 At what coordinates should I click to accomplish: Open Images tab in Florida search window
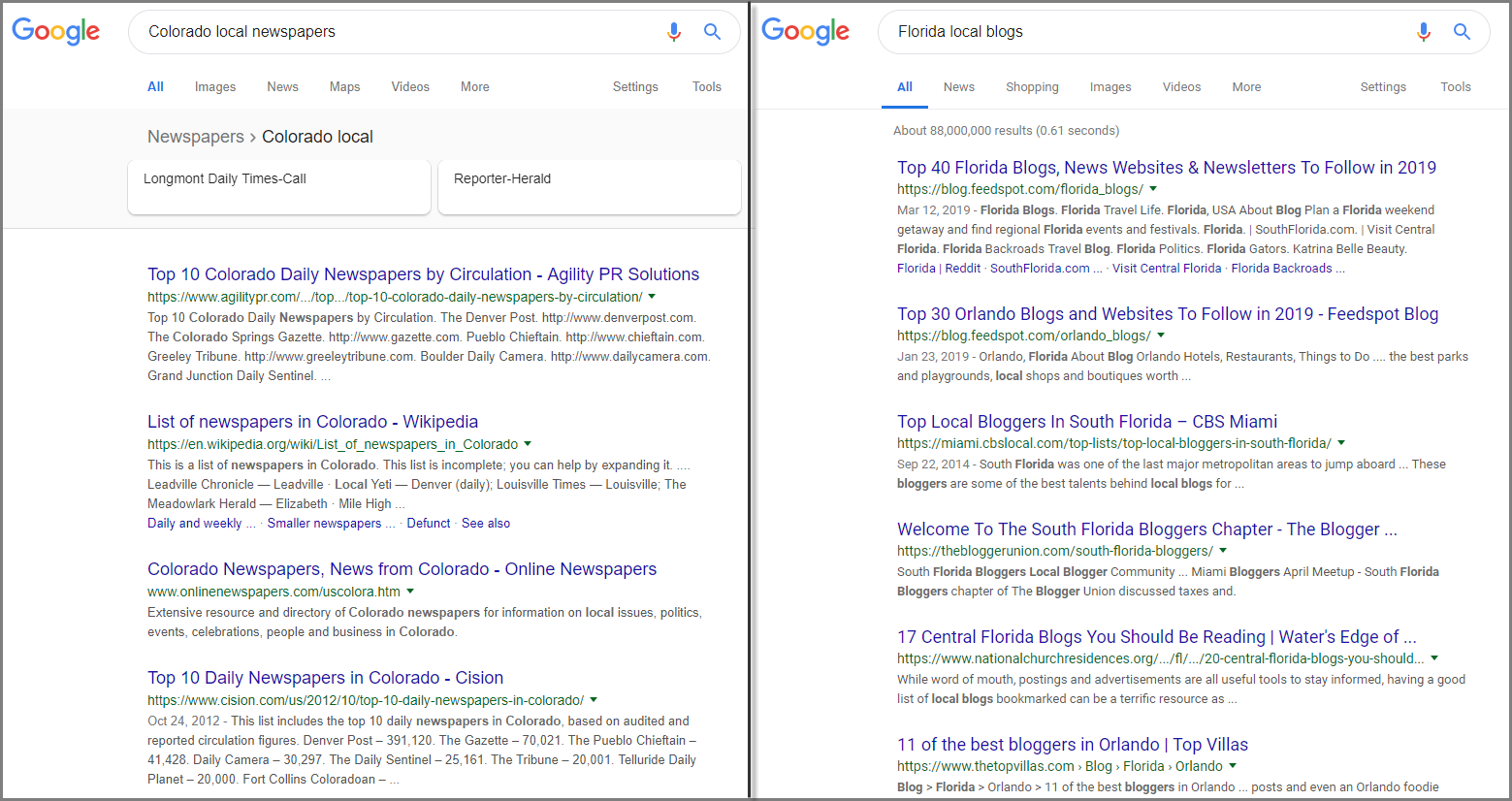coord(1110,86)
